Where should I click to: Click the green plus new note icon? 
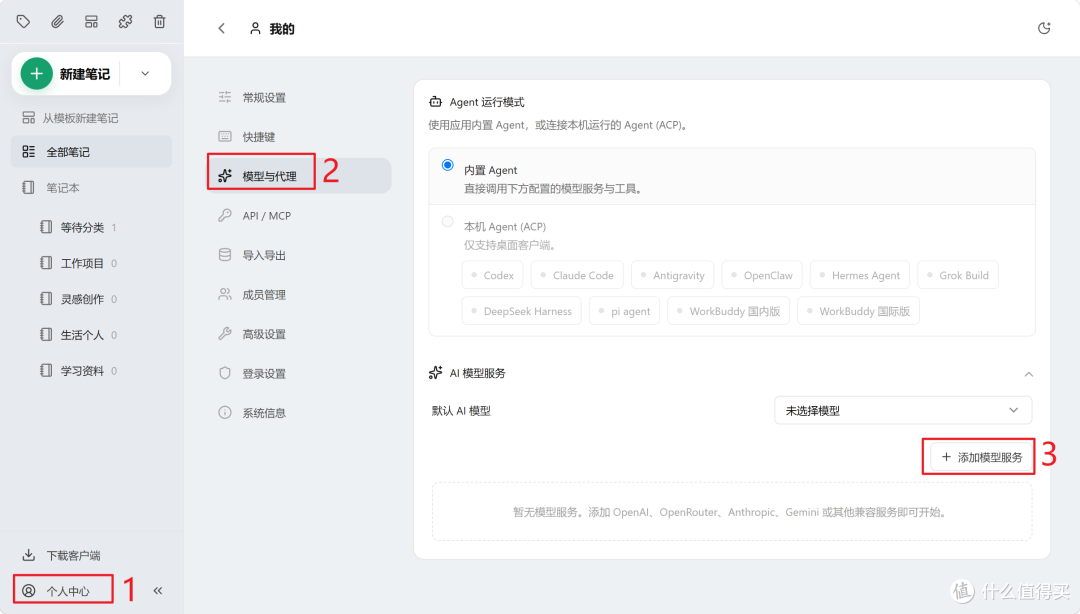tap(37, 74)
